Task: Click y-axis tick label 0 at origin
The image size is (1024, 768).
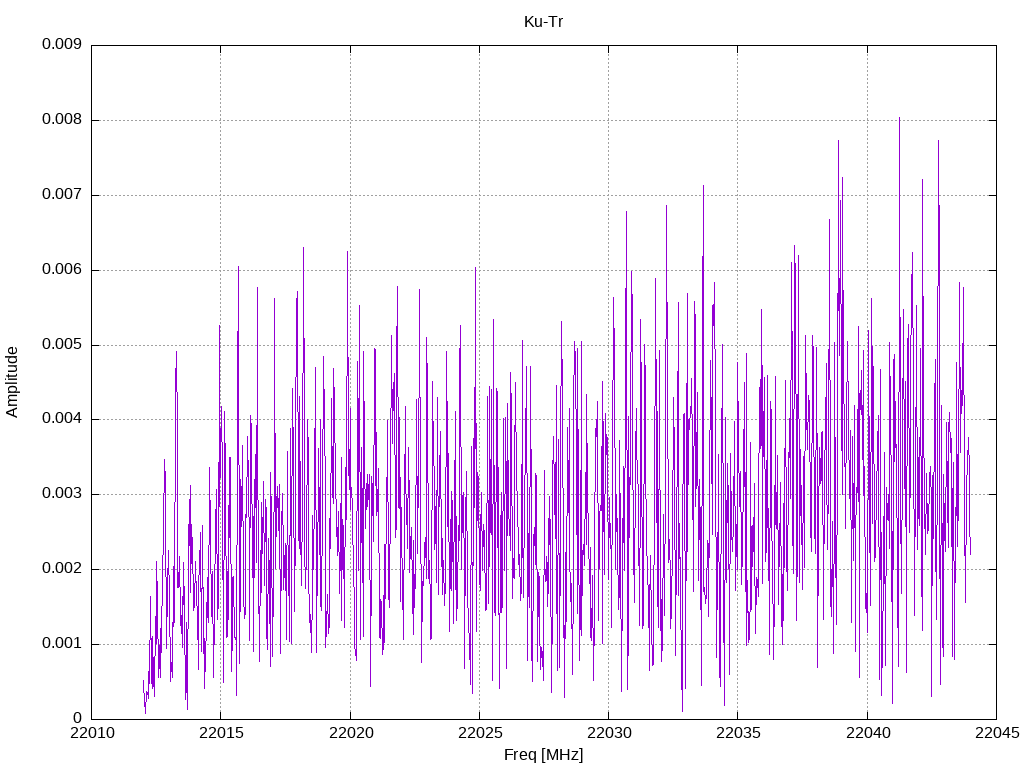Action: pyautogui.click(x=78, y=718)
